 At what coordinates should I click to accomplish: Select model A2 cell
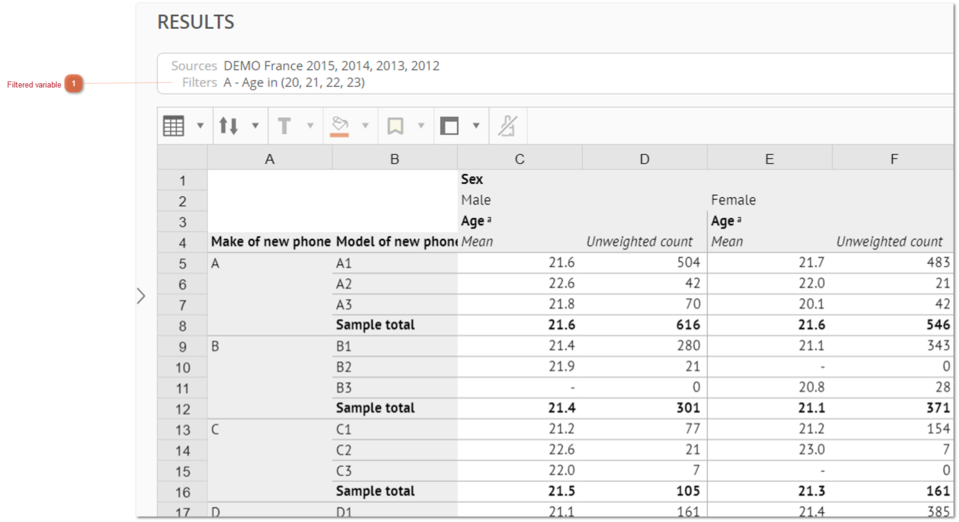tap(394, 284)
